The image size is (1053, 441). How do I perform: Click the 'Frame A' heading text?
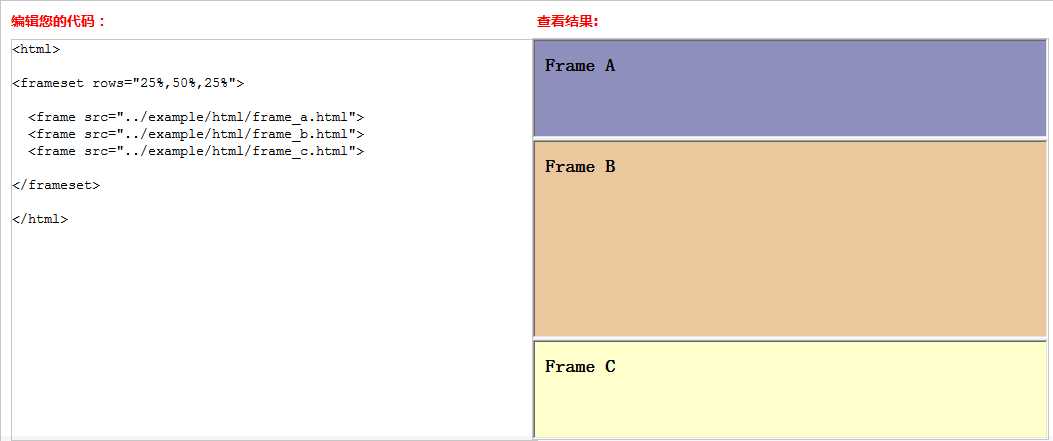click(580, 66)
